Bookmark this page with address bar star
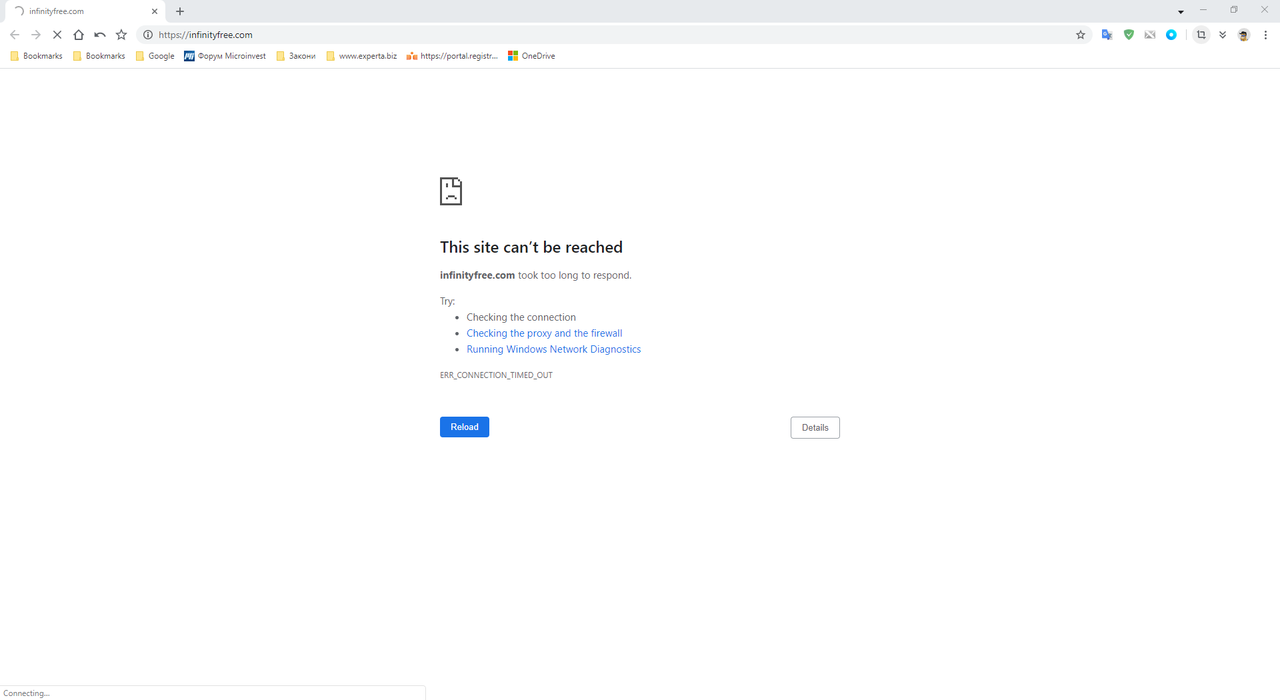1280x700 pixels. coord(1080,35)
